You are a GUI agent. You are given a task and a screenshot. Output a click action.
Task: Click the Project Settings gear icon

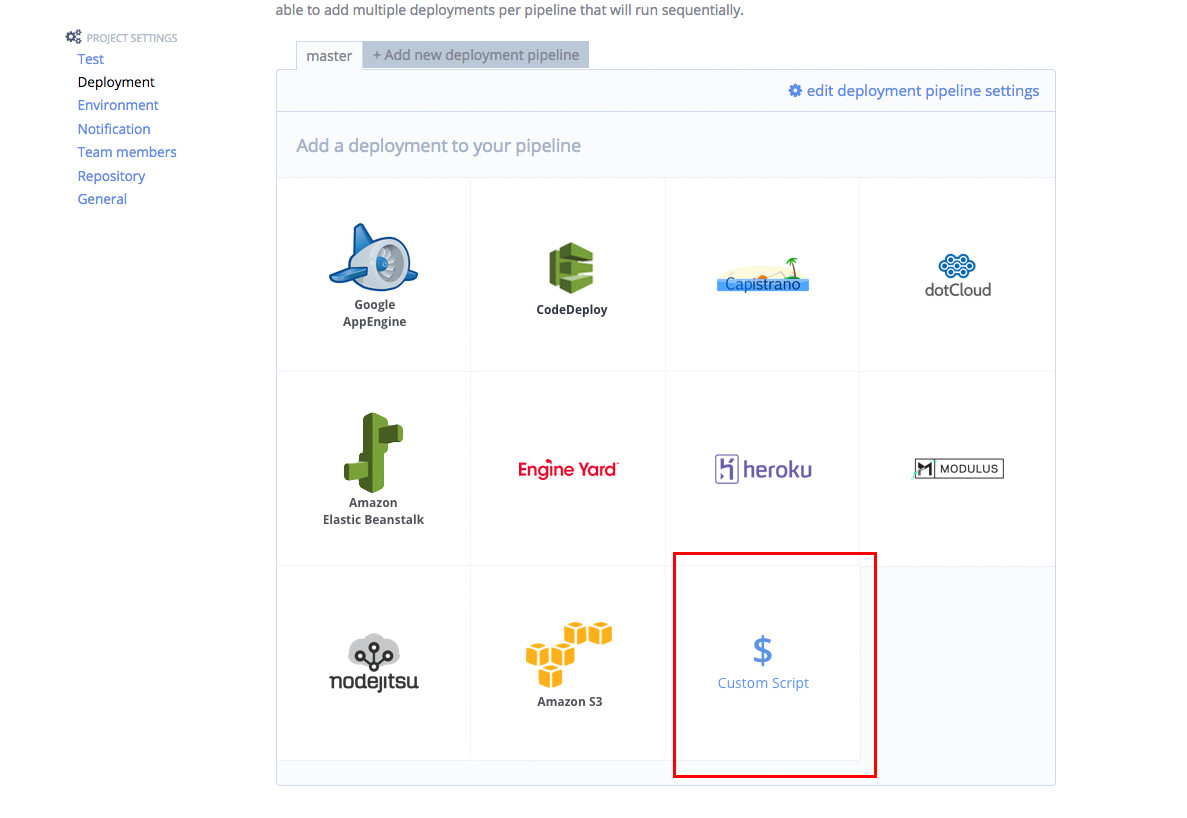coord(72,35)
